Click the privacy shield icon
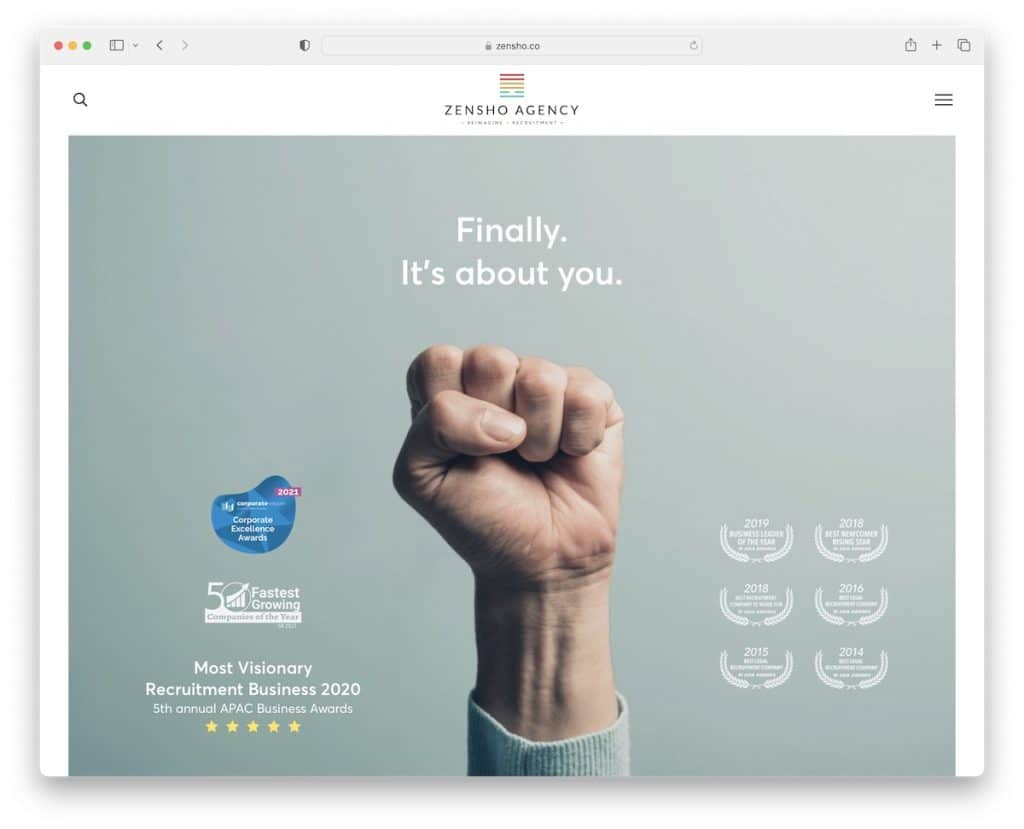The width and height of the screenshot is (1024, 829). pyautogui.click(x=304, y=45)
